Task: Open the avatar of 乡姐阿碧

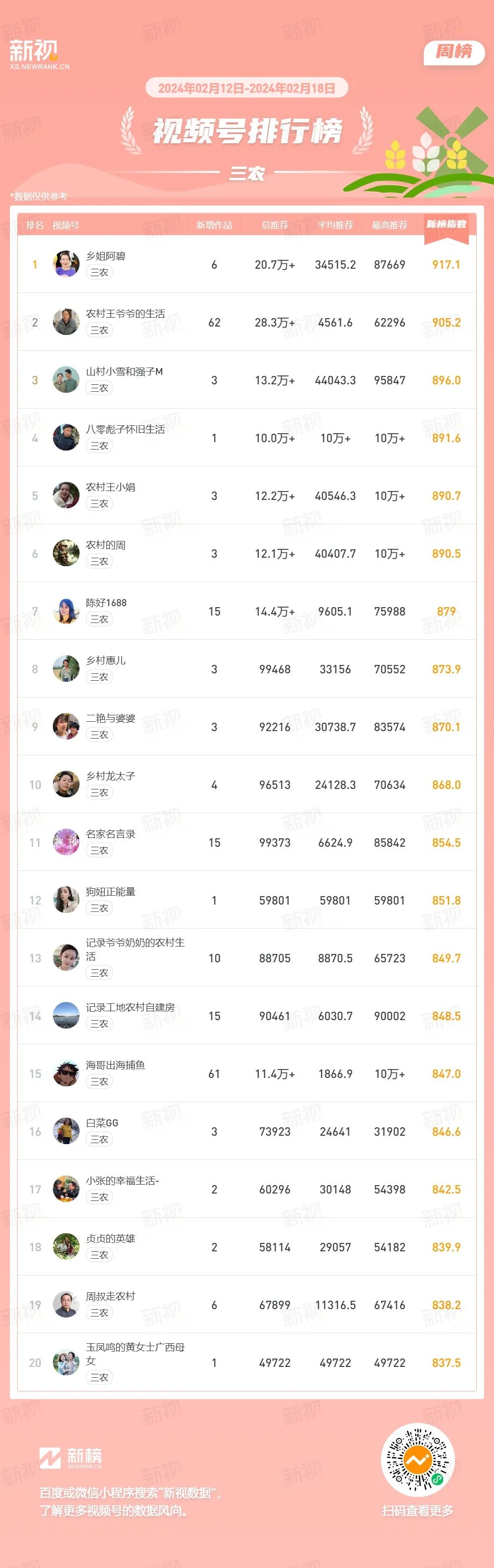Action: coord(66,264)
